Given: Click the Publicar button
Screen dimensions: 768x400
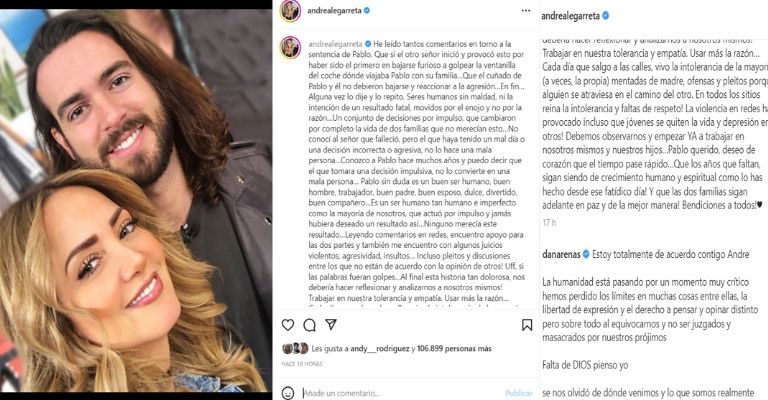Looking at the screenshot, I should click(518, 393).
